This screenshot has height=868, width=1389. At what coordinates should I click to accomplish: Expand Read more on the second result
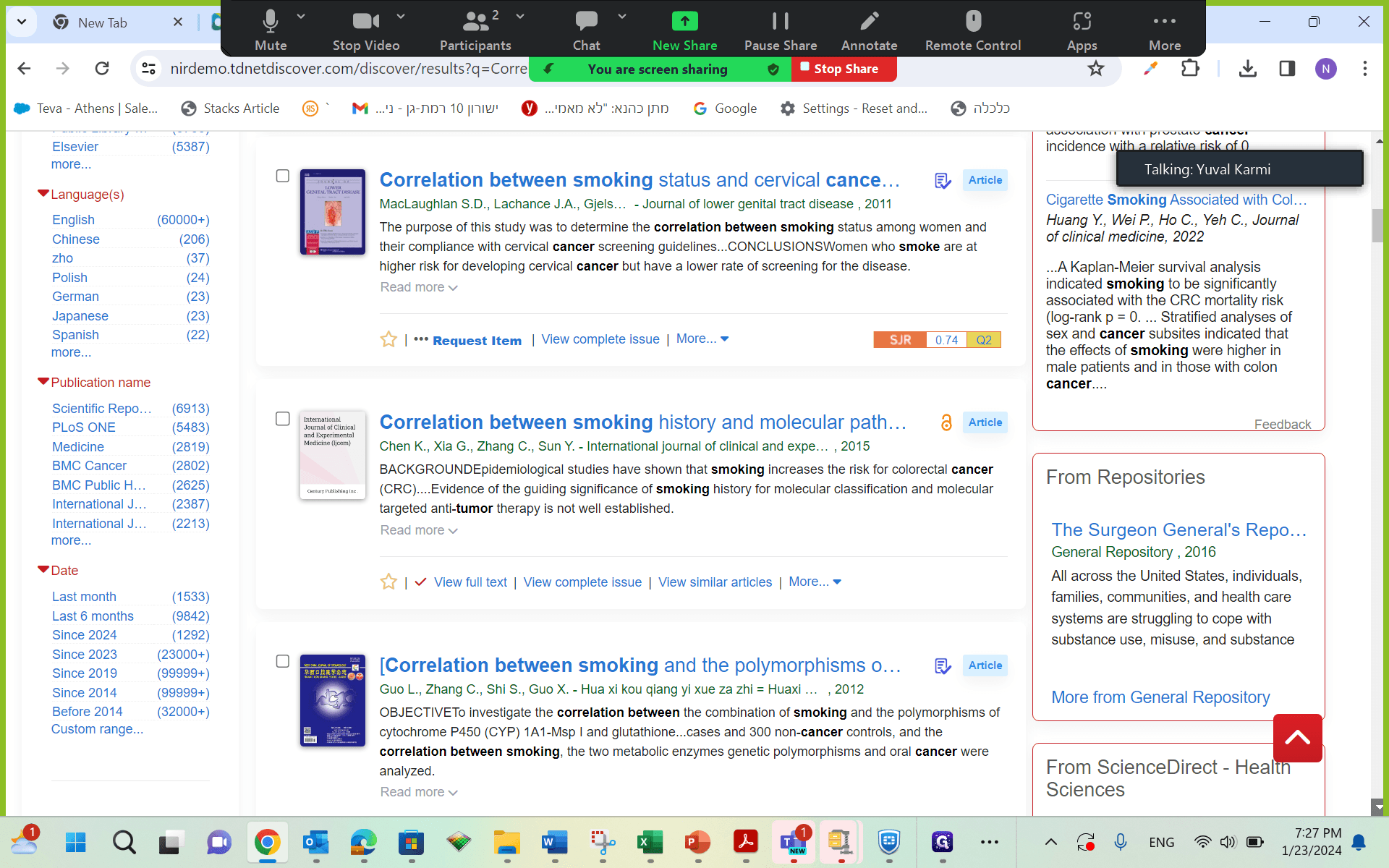click(419, 530)
